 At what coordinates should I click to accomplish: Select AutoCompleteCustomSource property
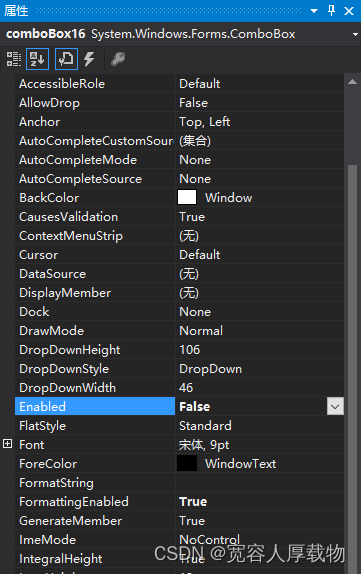(x=96, y=141)
